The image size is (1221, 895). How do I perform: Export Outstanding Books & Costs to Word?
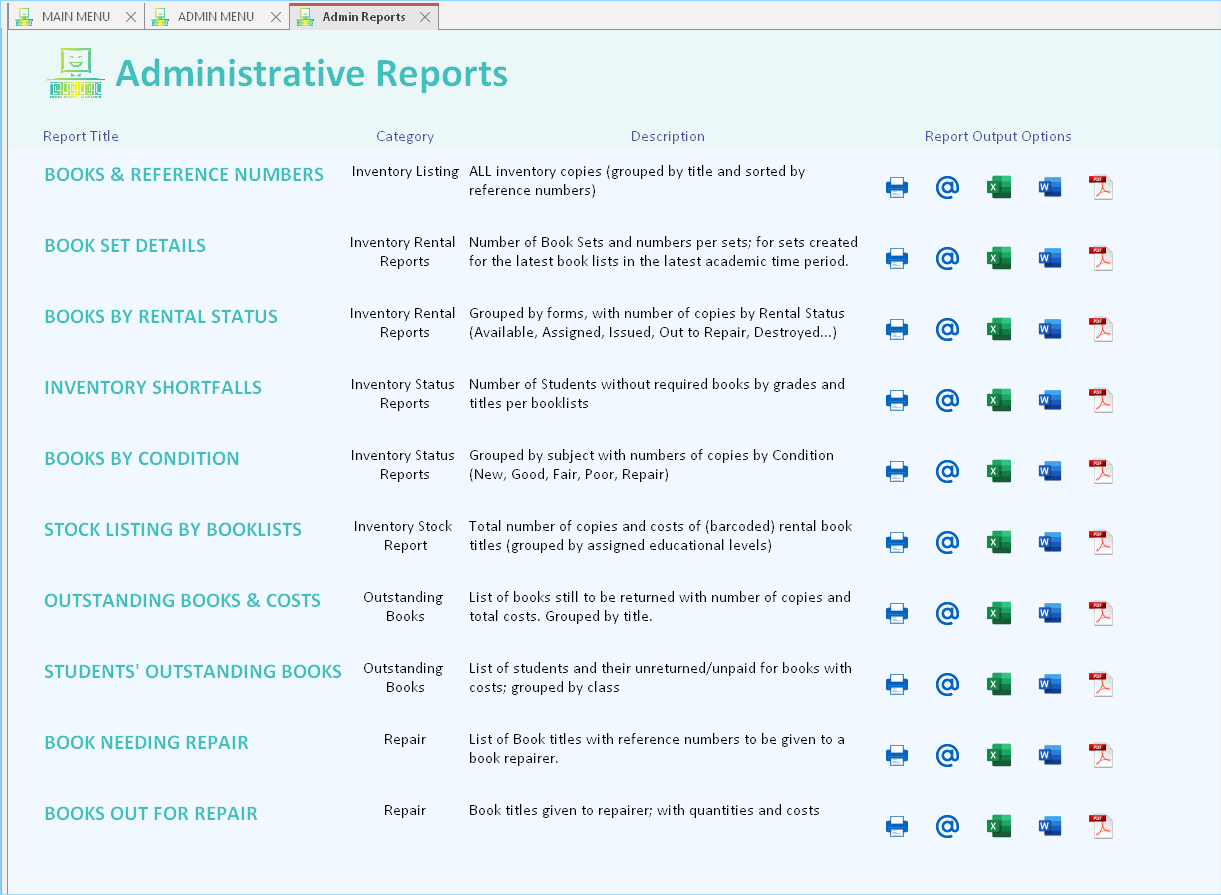tap(1050, 613)
